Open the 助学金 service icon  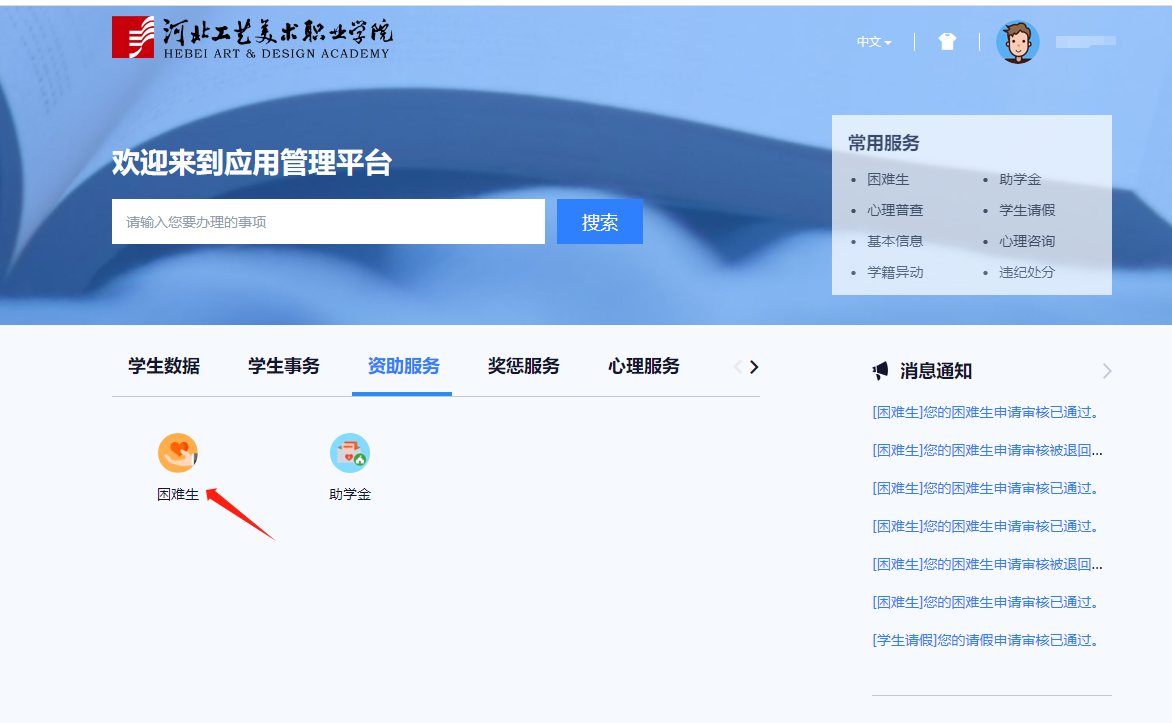[350, 454]
